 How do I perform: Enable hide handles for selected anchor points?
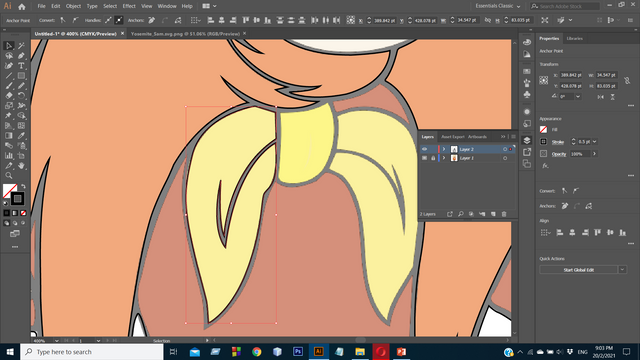119,20
